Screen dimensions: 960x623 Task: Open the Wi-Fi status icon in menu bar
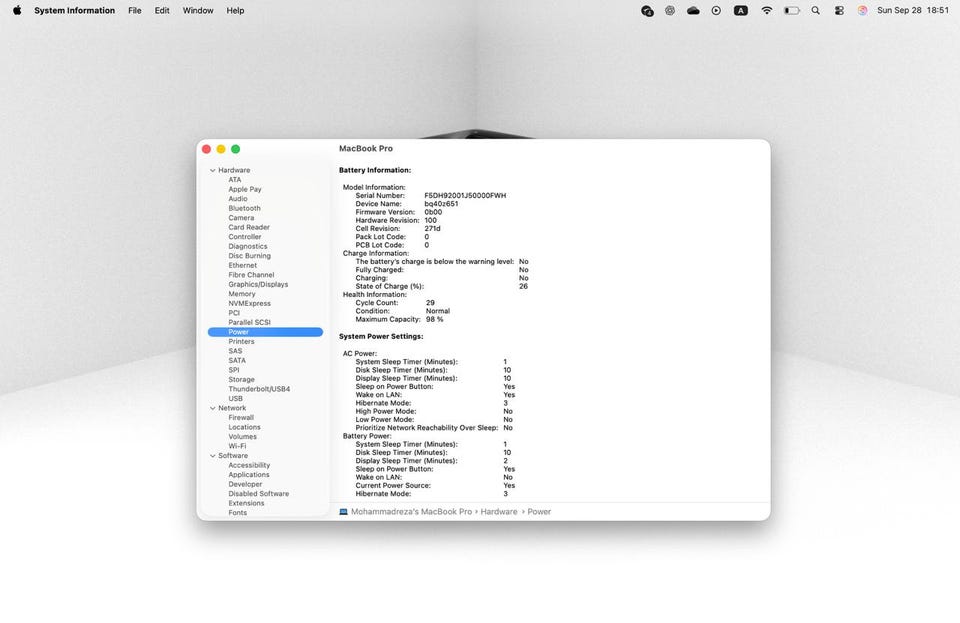click(766, 10)
